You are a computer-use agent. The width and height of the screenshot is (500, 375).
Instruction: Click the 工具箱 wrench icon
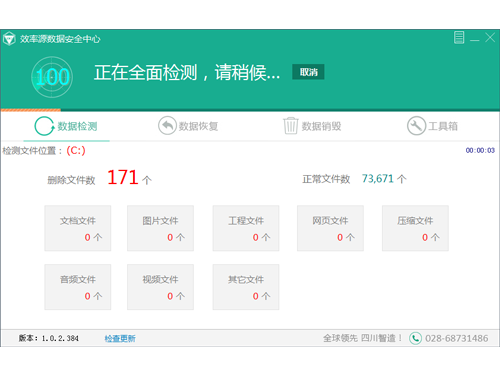click(x=416, y=126)
